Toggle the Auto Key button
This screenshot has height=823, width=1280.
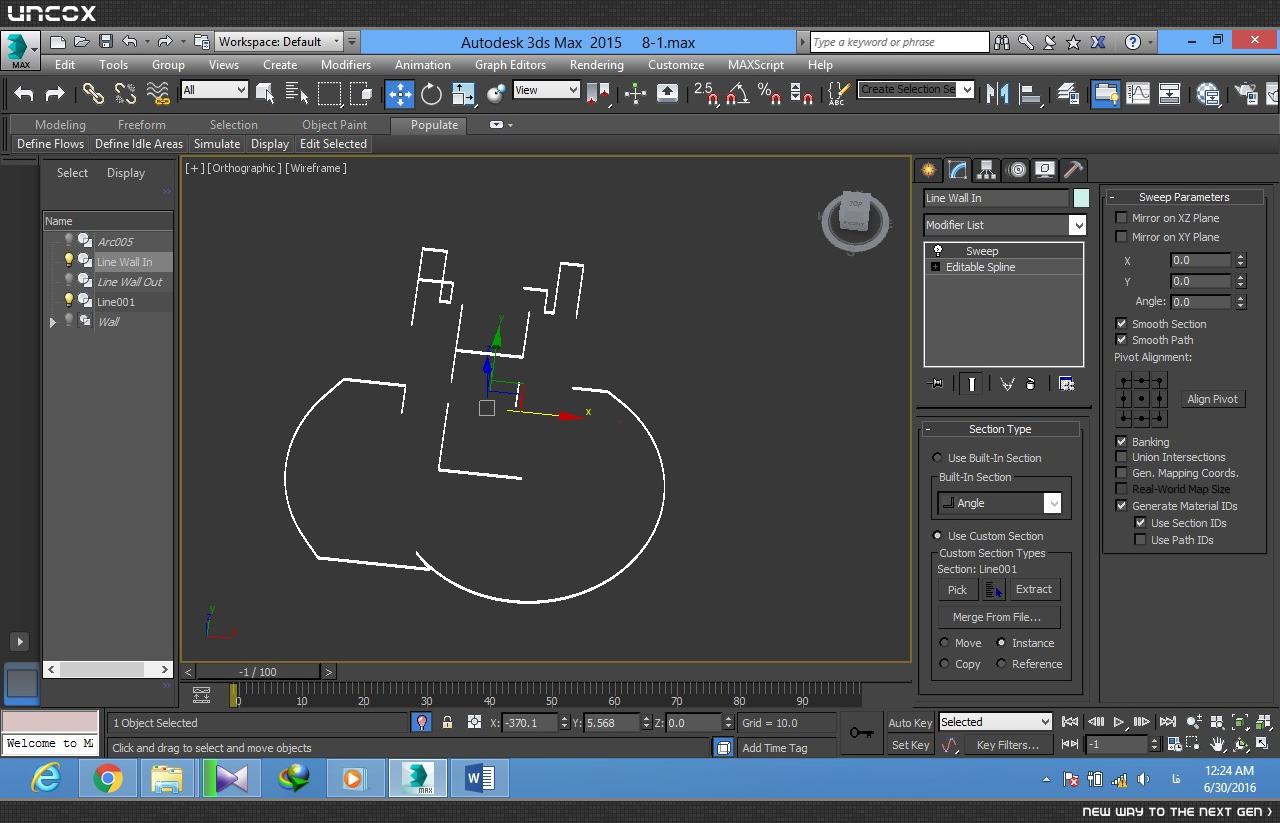[910, 723]
